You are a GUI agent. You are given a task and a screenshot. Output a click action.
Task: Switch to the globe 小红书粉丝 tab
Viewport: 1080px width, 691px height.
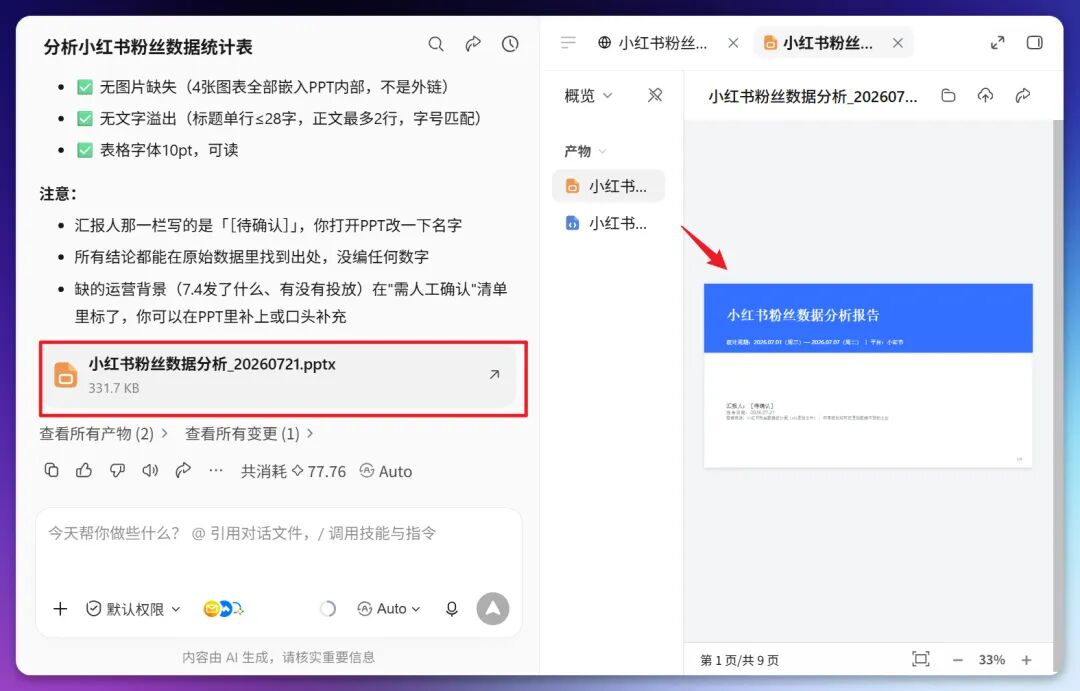coord(652,43)
